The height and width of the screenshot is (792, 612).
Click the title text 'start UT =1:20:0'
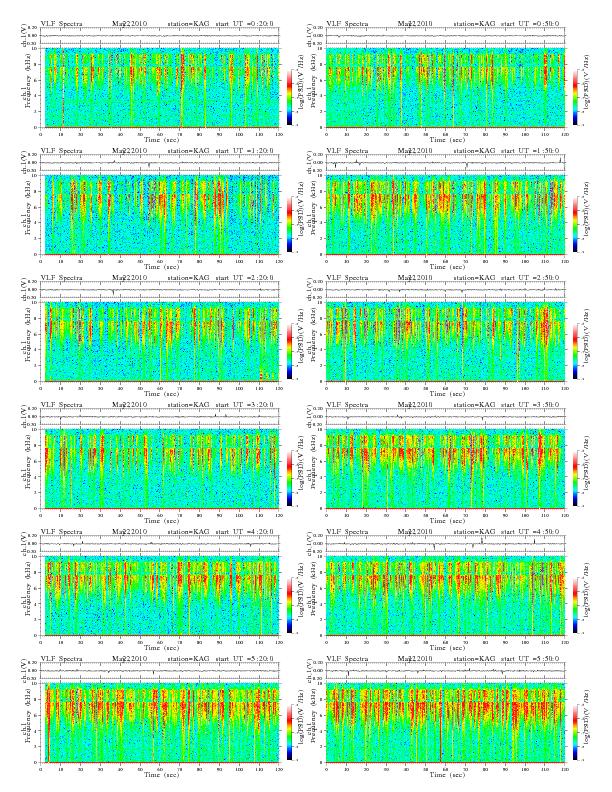244,151
